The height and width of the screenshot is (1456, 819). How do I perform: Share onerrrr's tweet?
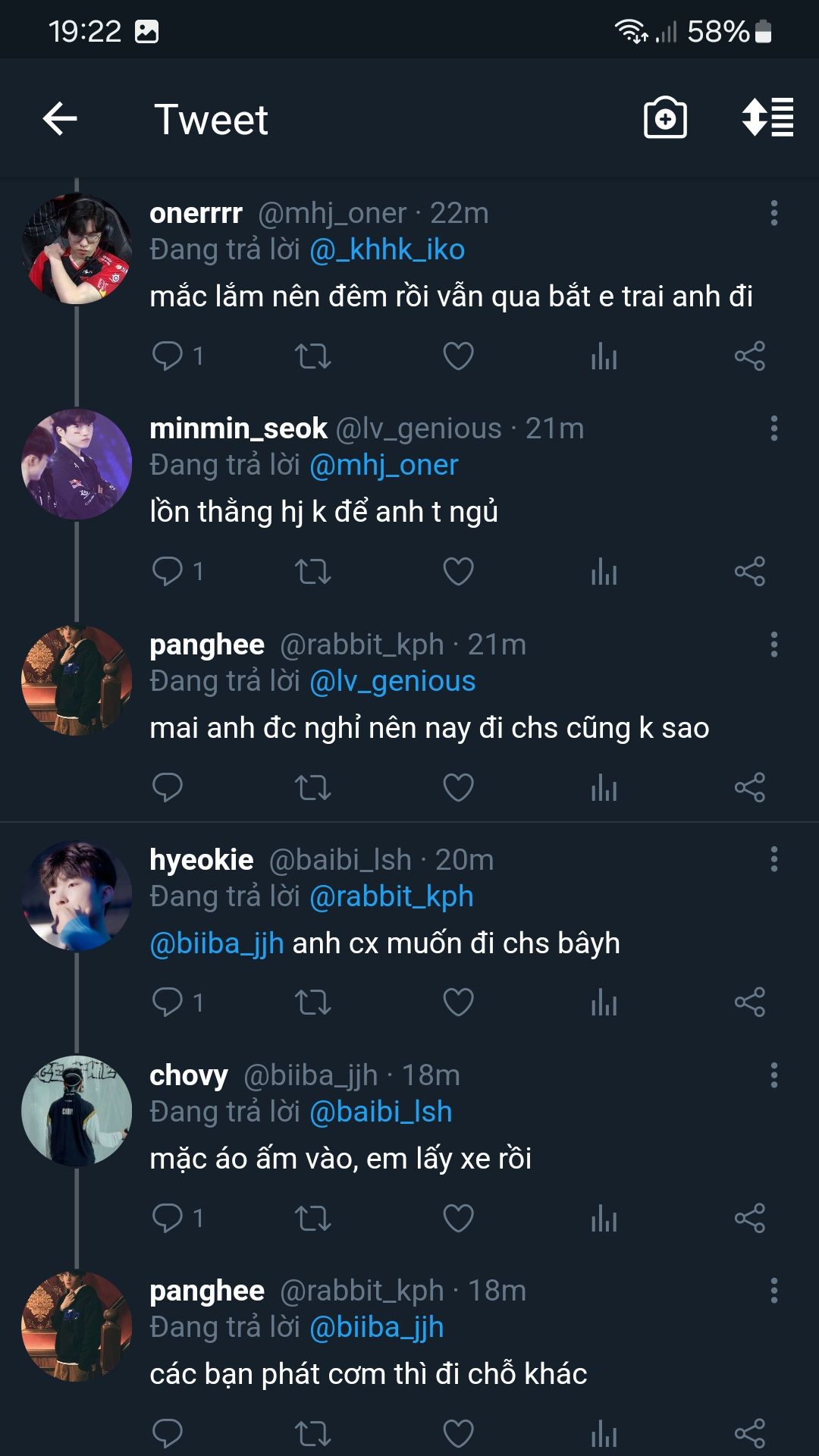click(749, 356)
